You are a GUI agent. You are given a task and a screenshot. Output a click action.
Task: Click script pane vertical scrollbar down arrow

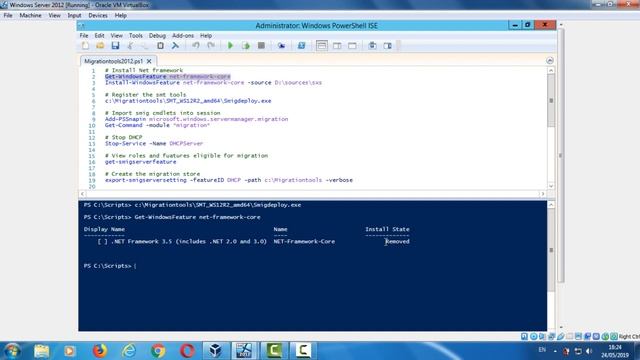tap(551, 186)
